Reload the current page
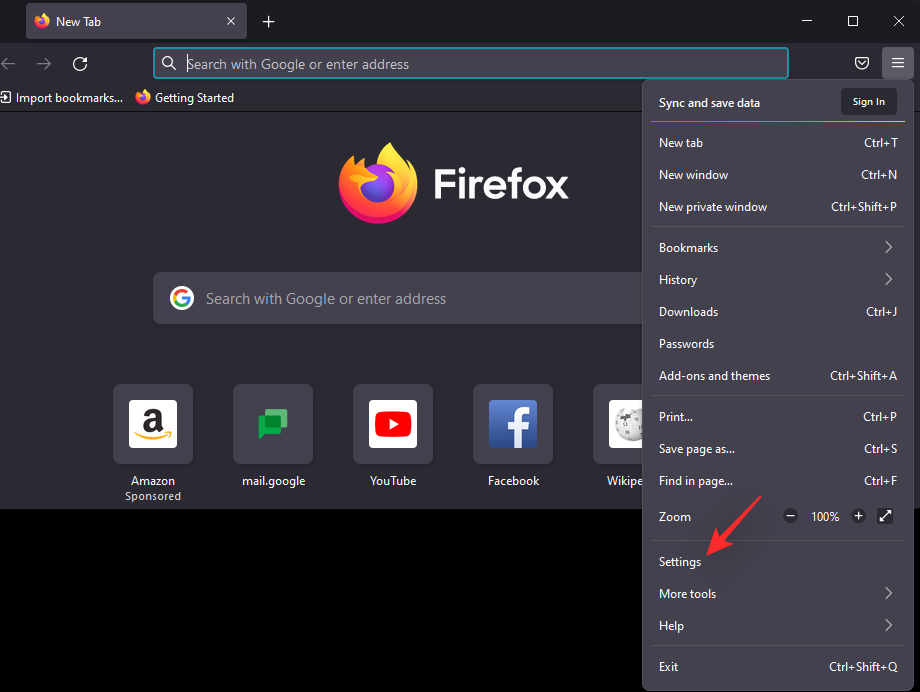The width and height of the screenshot is (920, 692). click(x=80, y=64)
